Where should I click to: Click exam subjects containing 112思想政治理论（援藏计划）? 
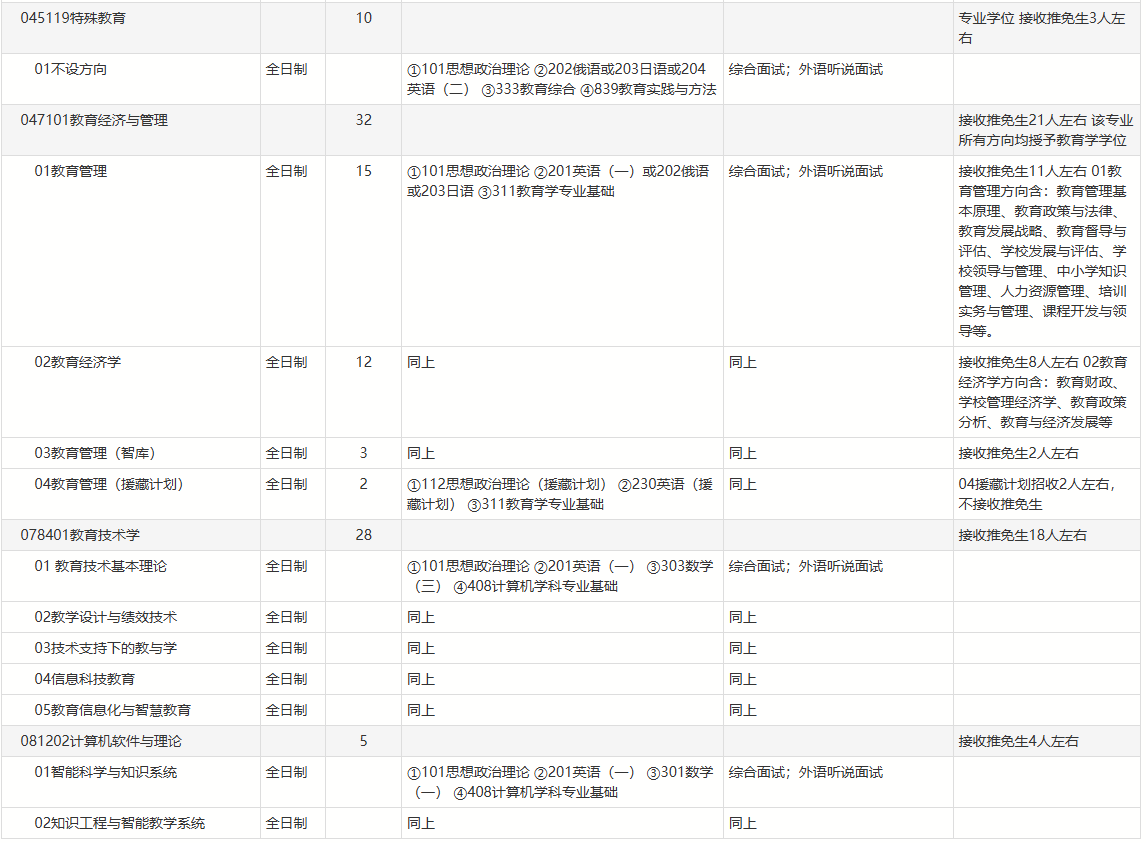(560, 494)
